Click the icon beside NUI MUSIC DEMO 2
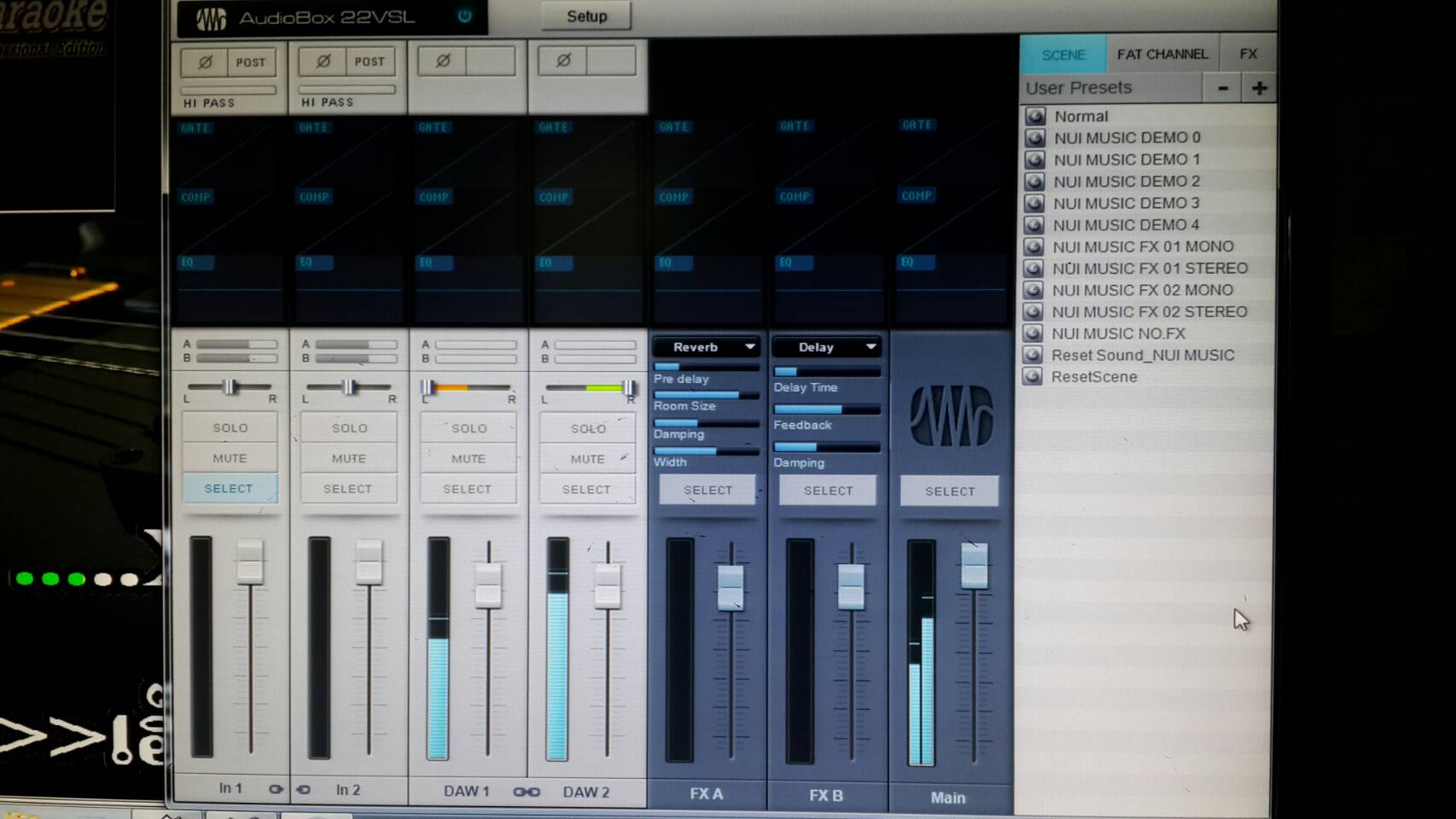Viewport: 1456px width, 819px height. [x=1034, y=181]
